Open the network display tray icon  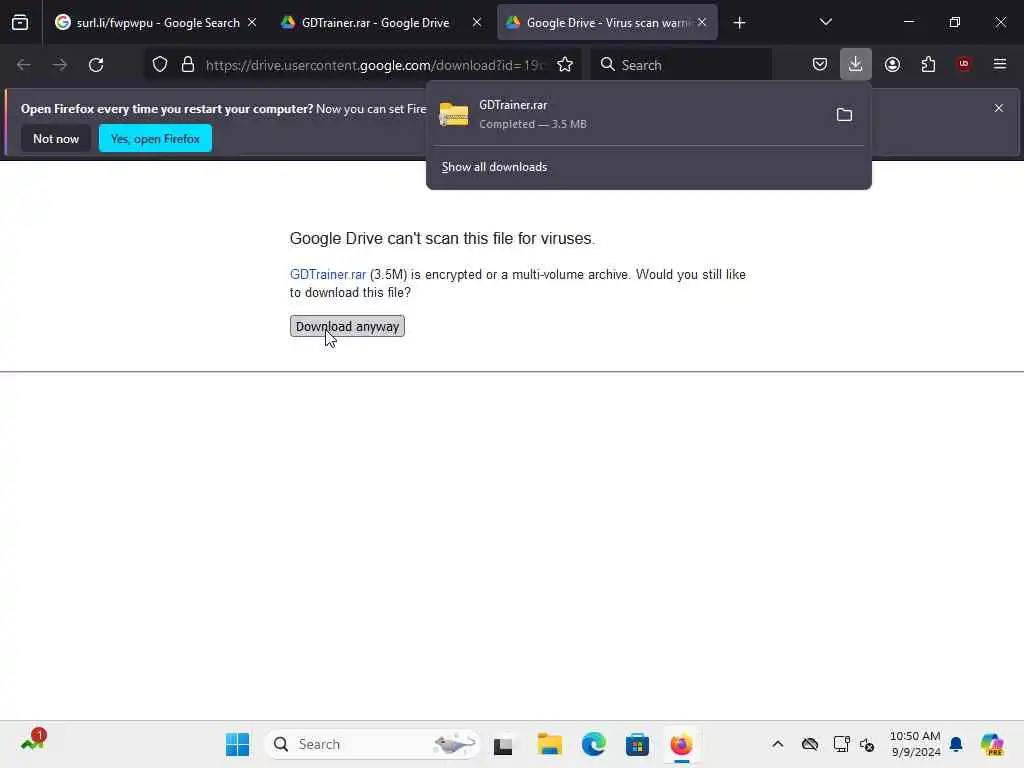(841, 744)
